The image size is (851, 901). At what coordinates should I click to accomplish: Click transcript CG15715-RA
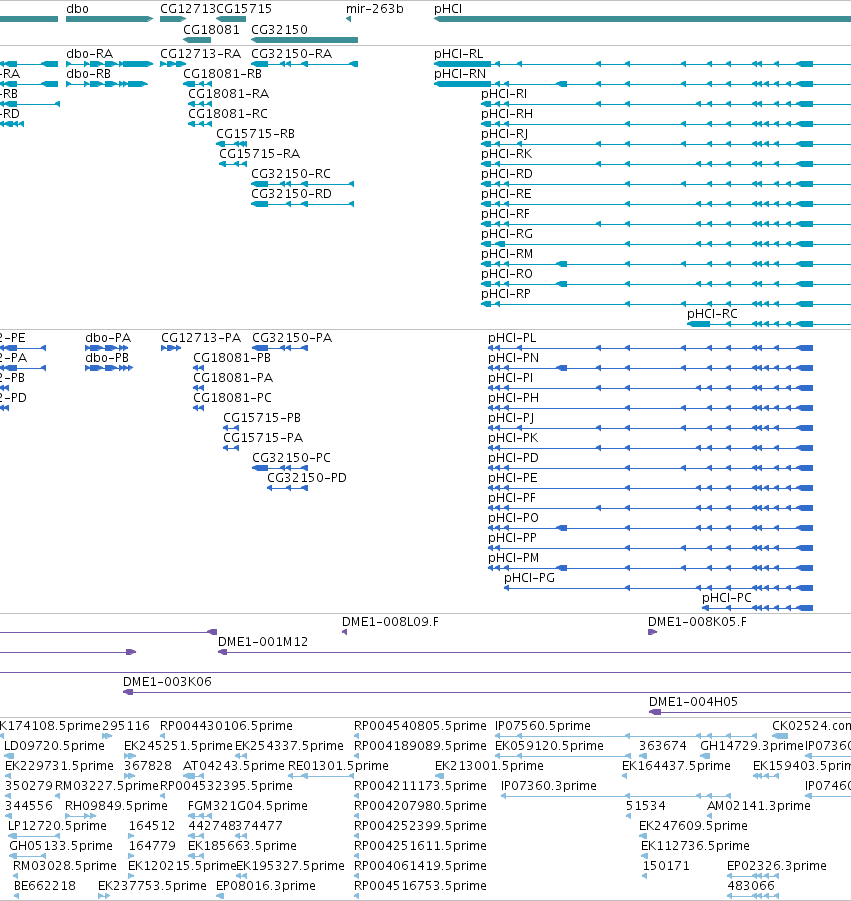[259, 154]
